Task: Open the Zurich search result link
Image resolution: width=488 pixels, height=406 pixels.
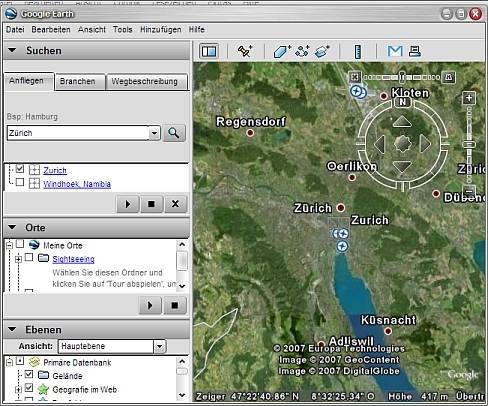Action: pos(55,170)
